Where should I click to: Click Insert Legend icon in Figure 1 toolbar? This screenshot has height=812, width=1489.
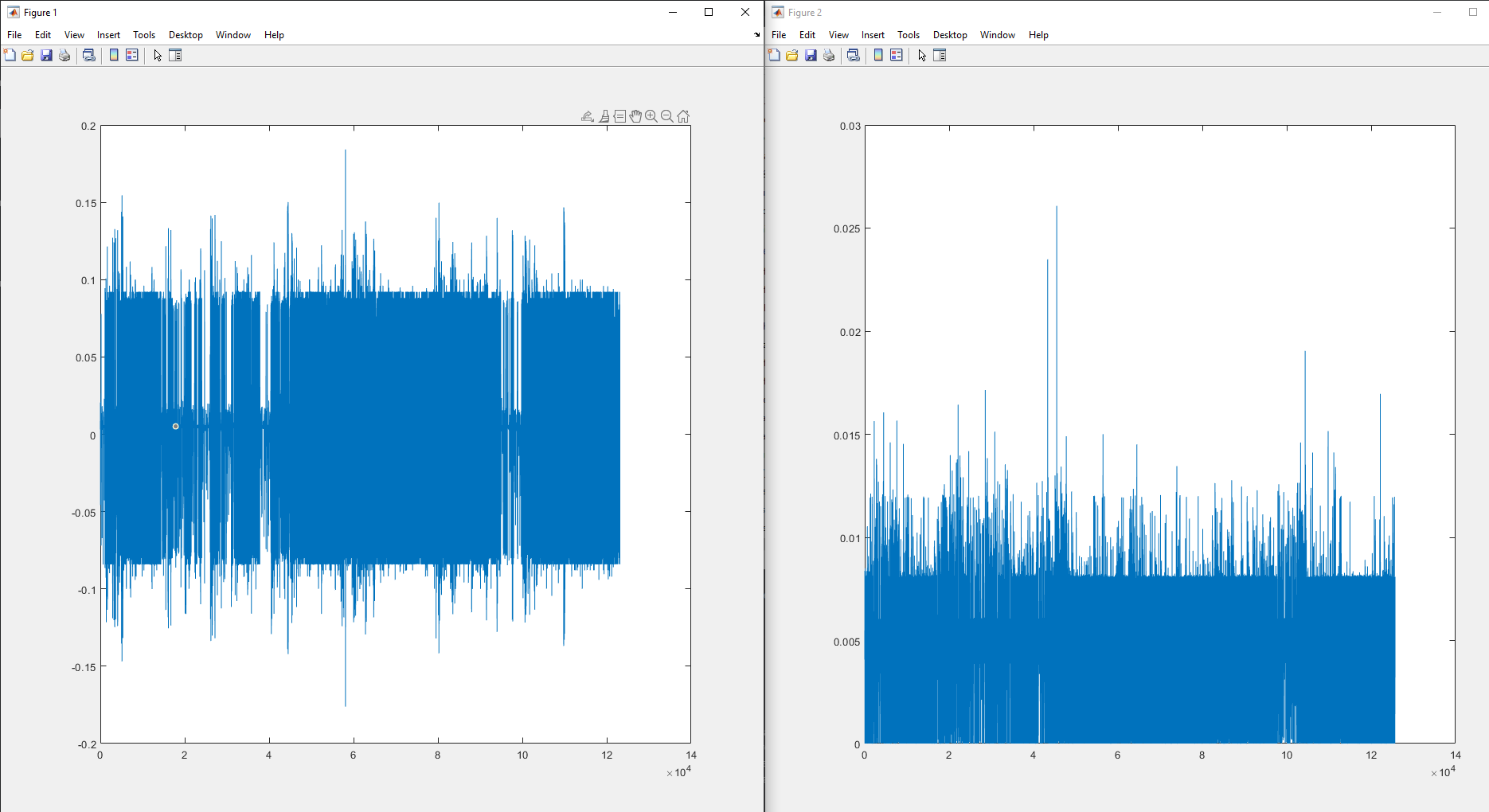tap(132, 55)
